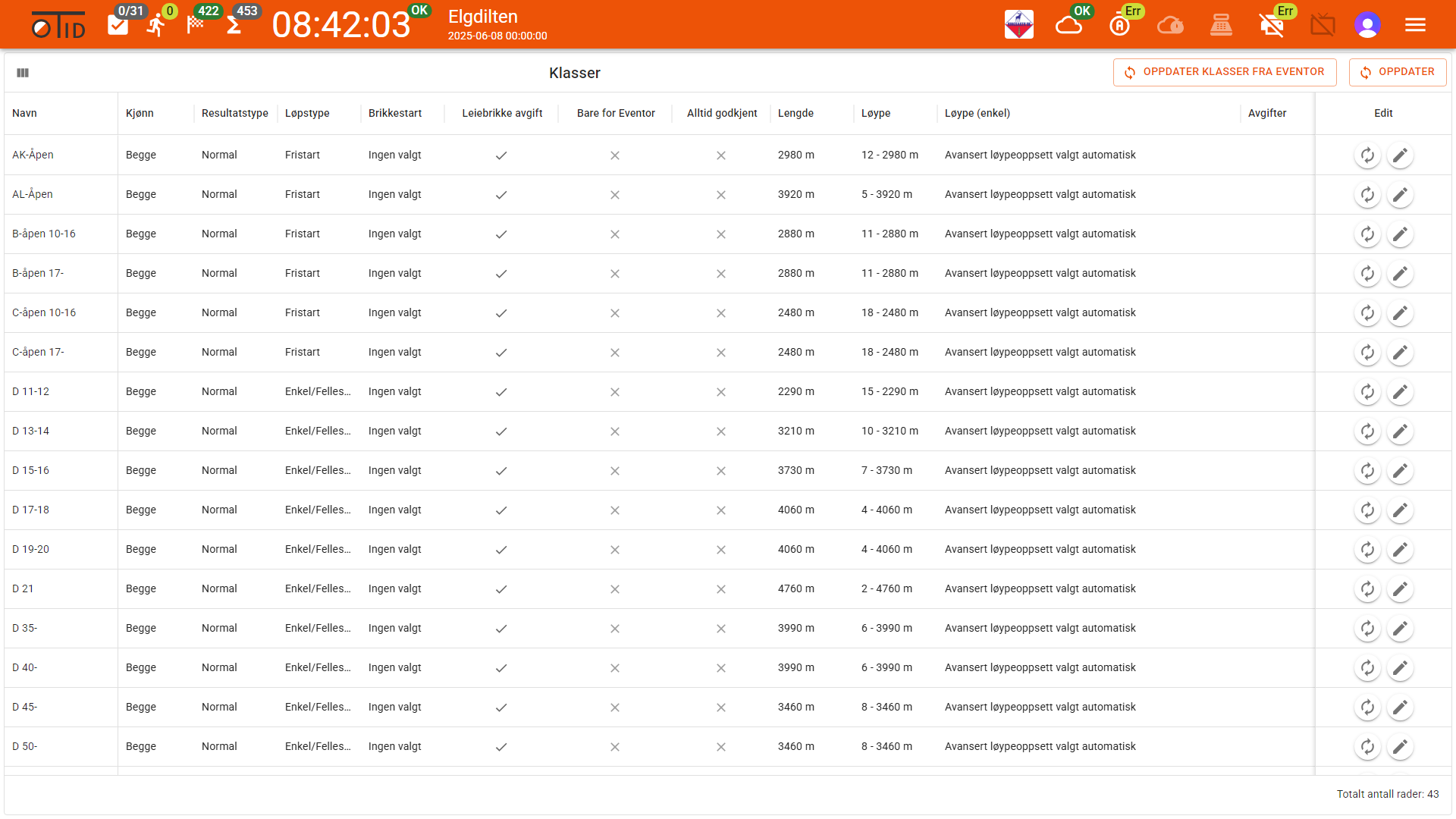This screenshot has width=1456, height=819.
Task: Edit the B-åpen 10-16 class
Action: 1400,234
